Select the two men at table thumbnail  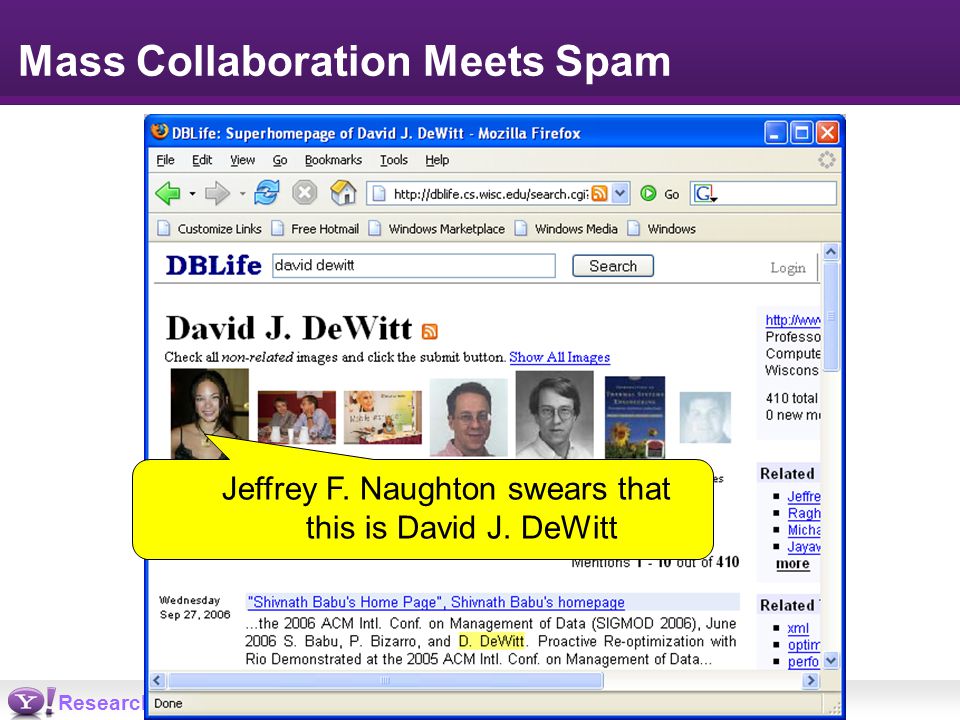pos(297,417)
